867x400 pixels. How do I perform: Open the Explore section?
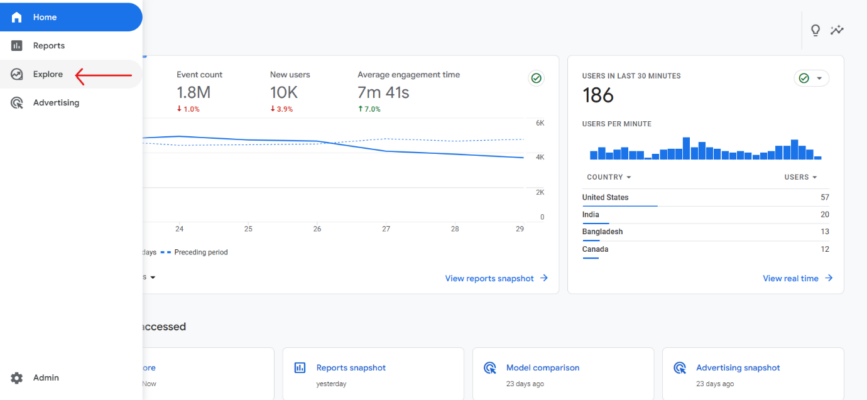tap(47, 74)
